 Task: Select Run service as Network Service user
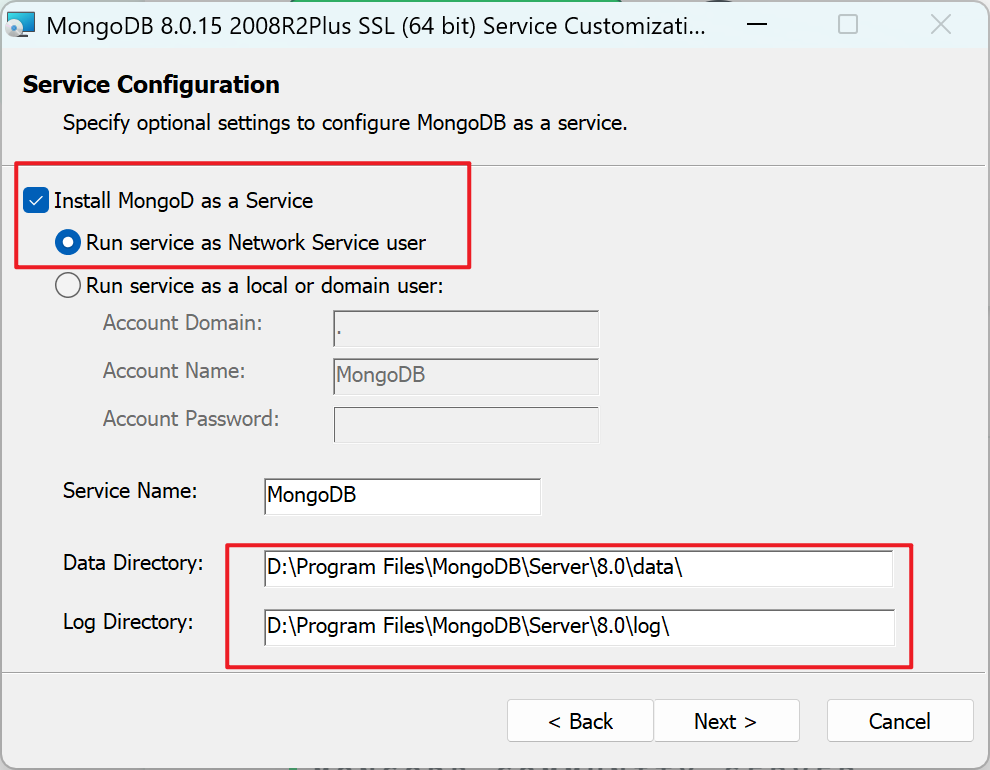click(x=68, y=243)
